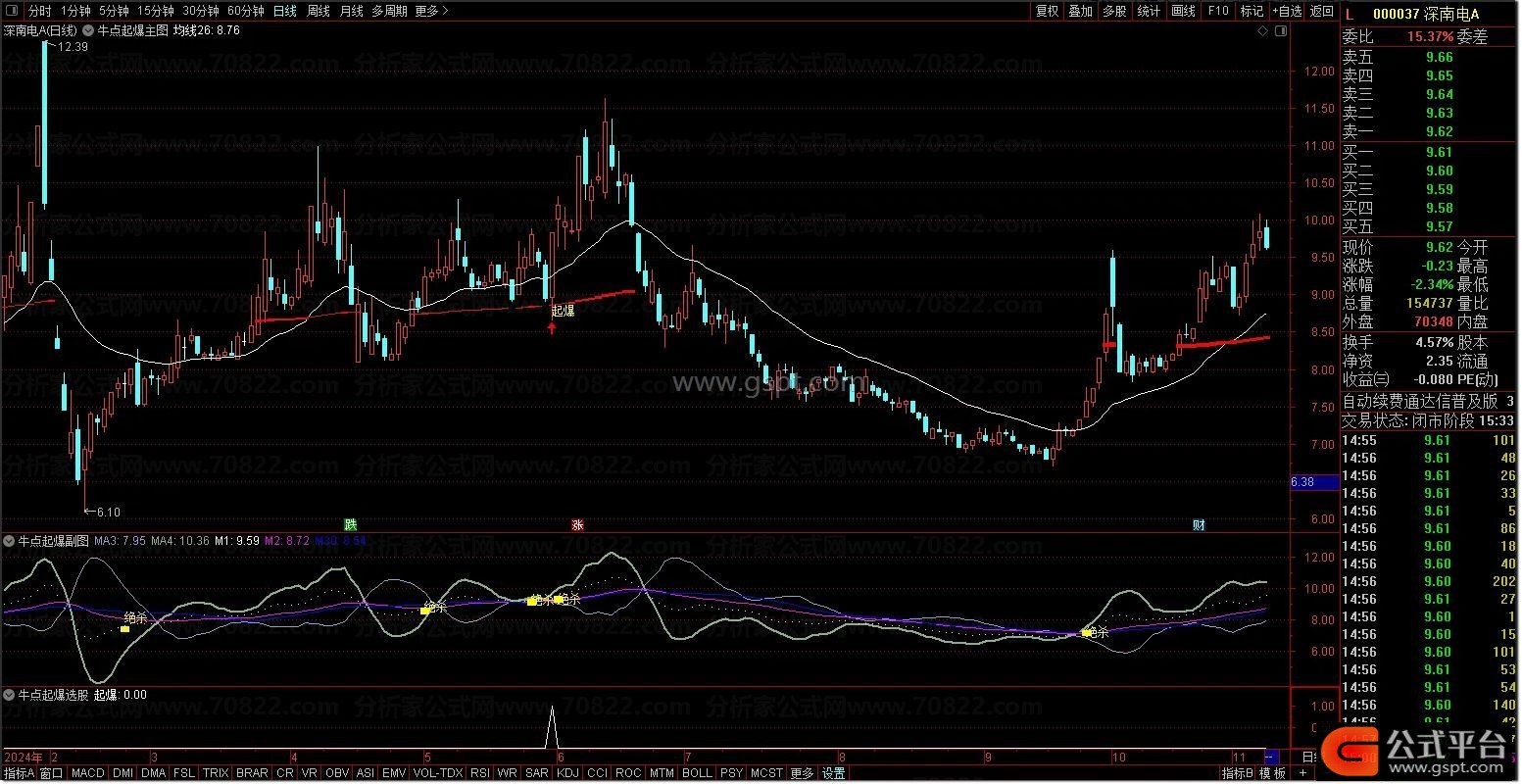
Task: Click stock title 000037 深南电A
Action: 1426,14
